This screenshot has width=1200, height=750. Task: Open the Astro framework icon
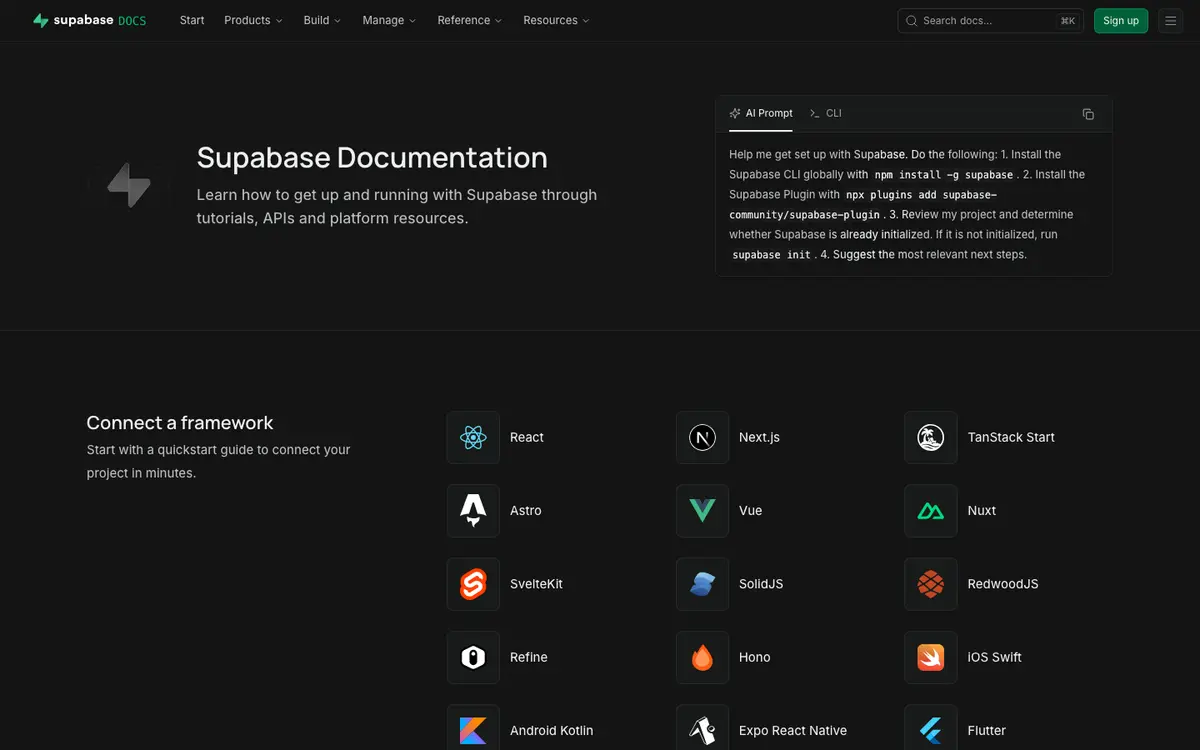click(473, 510)
